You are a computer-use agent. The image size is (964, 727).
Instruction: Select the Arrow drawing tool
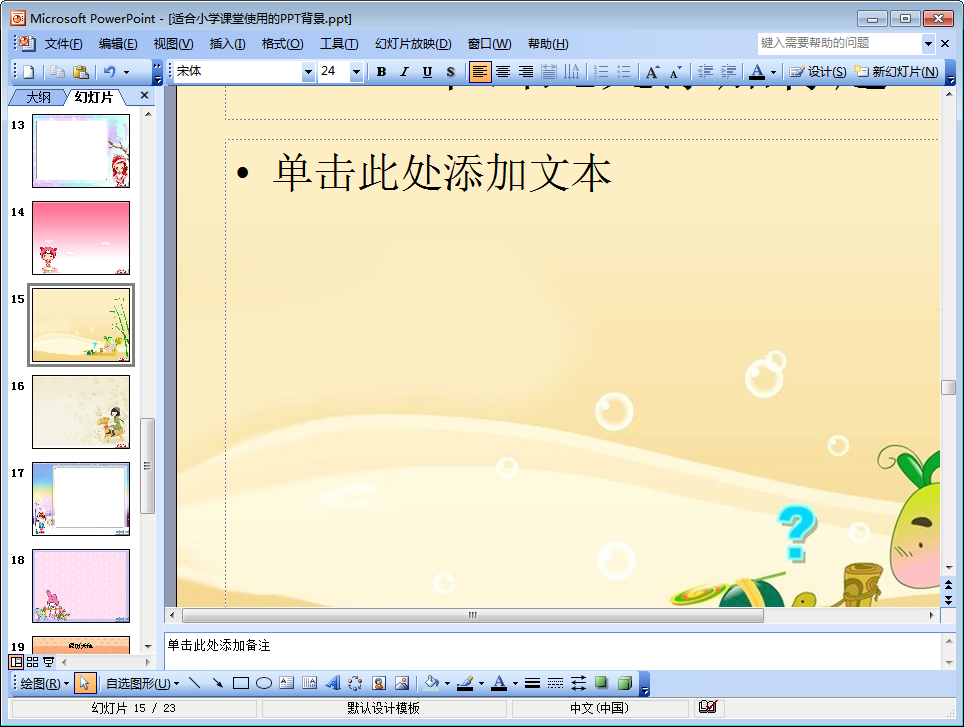pos(218,683)
